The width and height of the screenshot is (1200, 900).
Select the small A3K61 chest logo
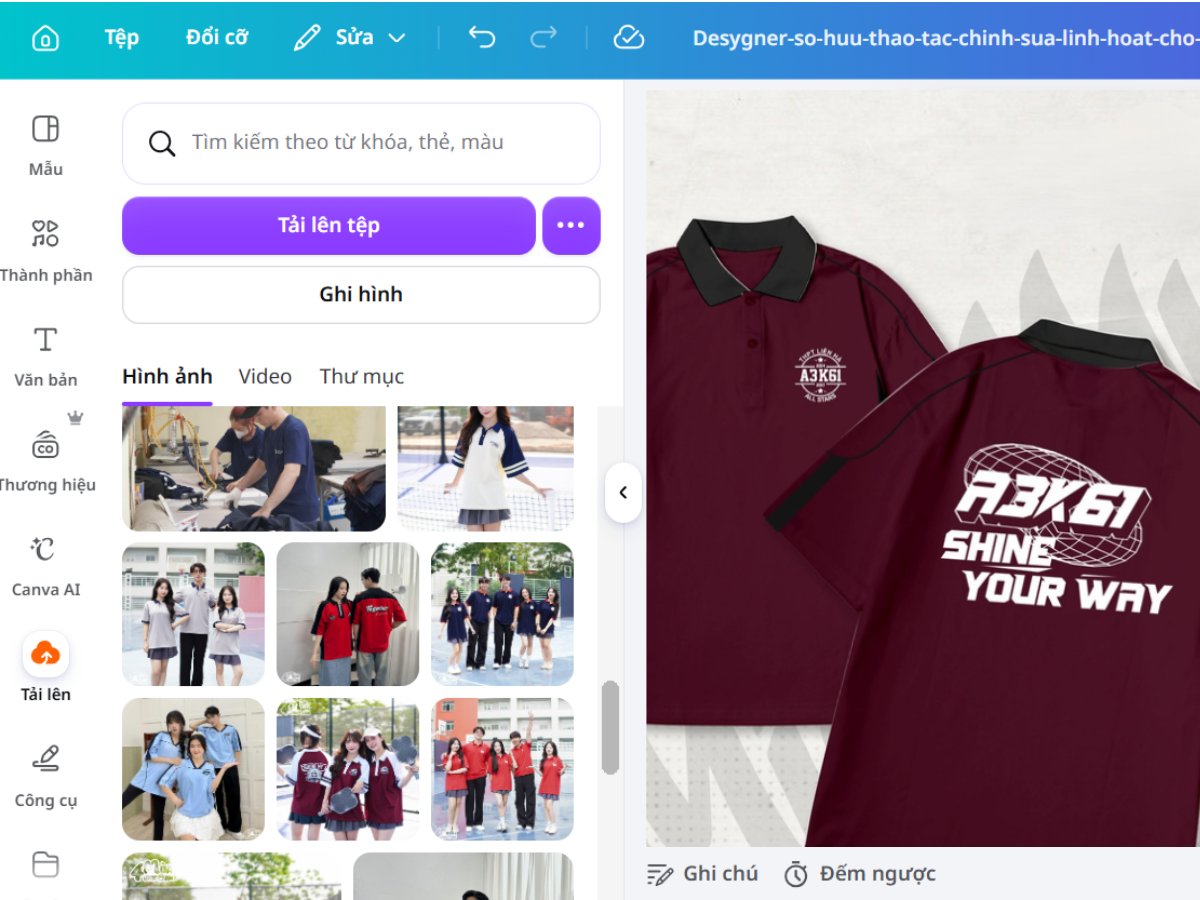pyautogui.click(x=821, y=378)
